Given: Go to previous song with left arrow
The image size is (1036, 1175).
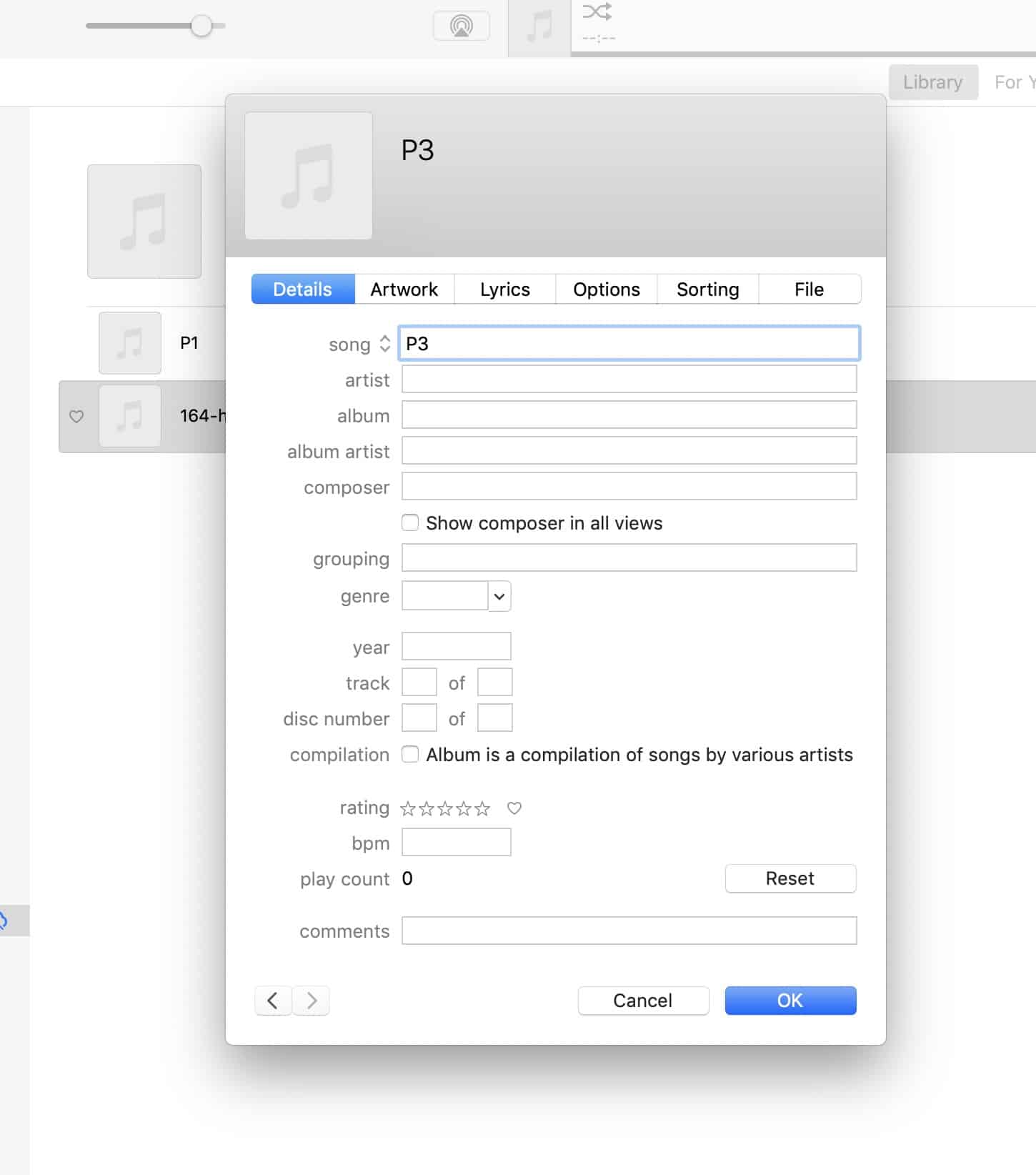Looking at the screenshot, I should (273, 1001).
